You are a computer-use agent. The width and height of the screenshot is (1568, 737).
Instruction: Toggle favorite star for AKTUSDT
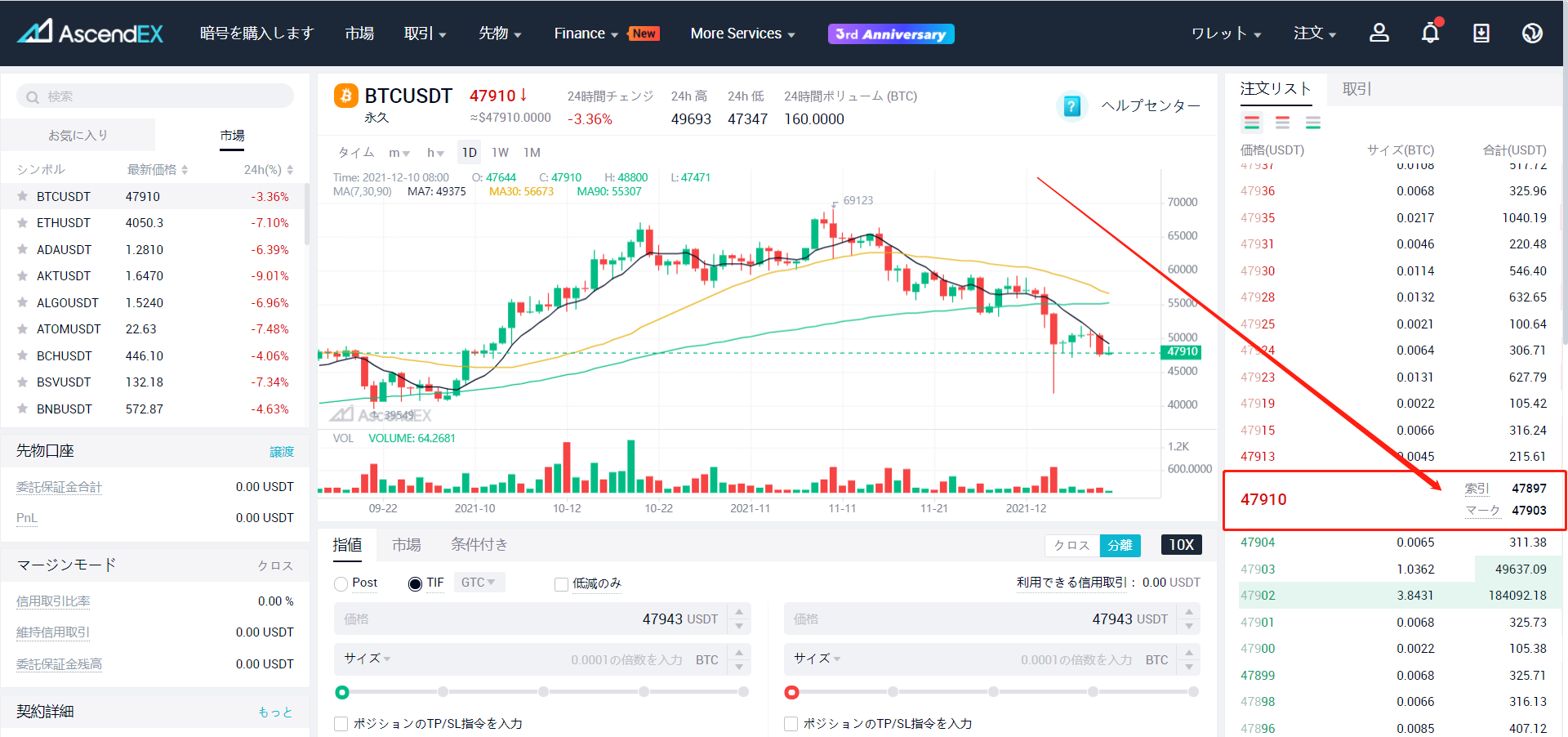[22, 275]
